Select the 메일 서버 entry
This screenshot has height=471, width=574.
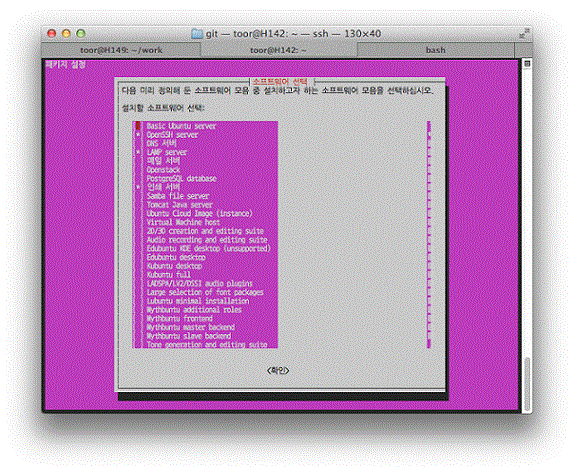[163, 161]
